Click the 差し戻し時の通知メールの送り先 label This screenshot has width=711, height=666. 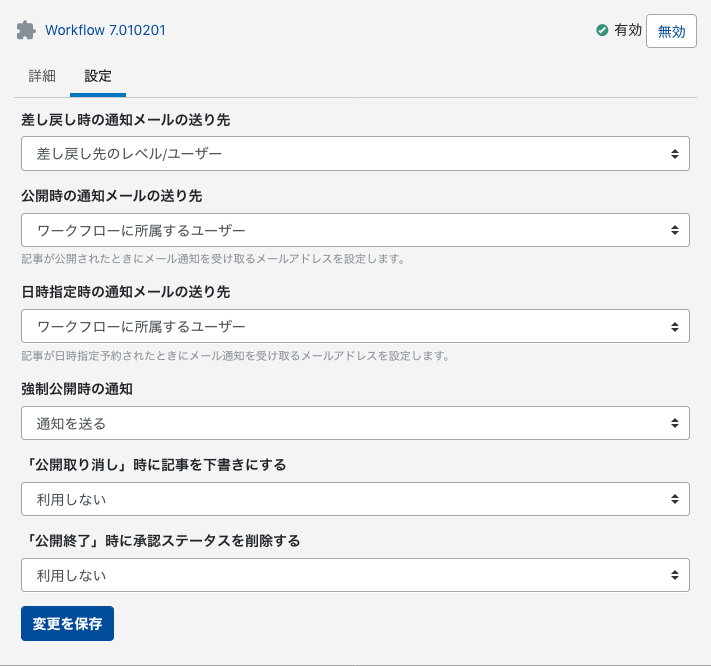125,120
